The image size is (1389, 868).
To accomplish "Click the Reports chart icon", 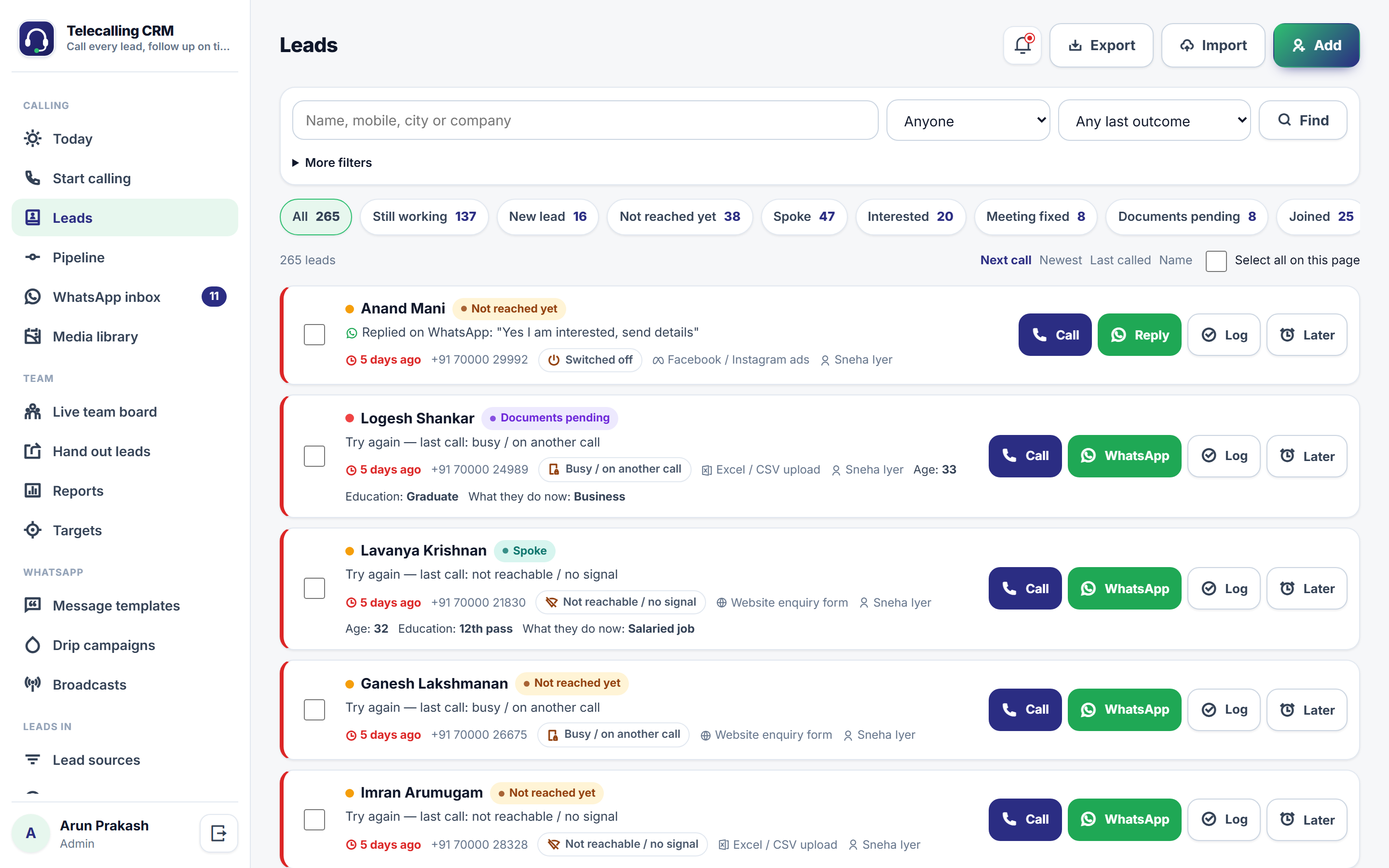I will pyautogui.click(x=33, y=491).
